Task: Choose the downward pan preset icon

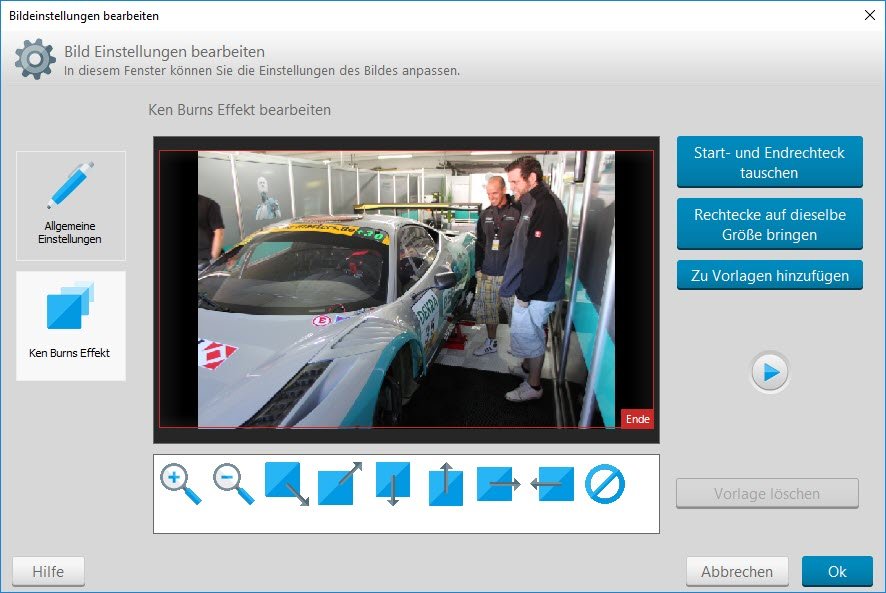Action: [393, 484]
